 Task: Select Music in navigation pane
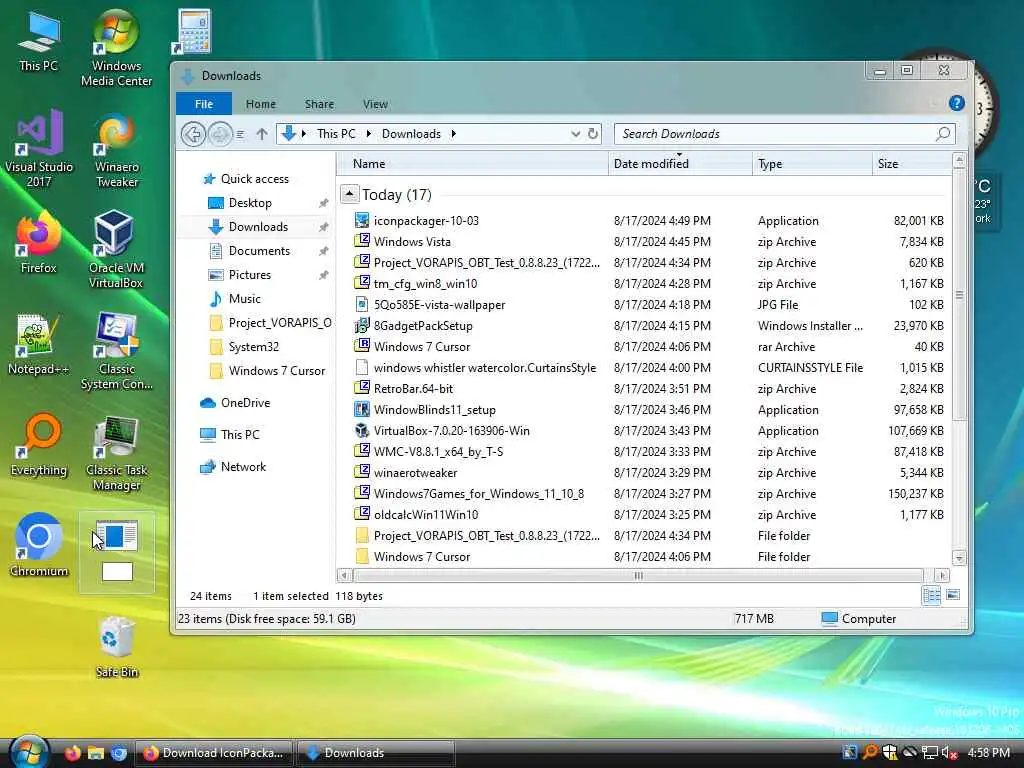click(x=235, y=299)
